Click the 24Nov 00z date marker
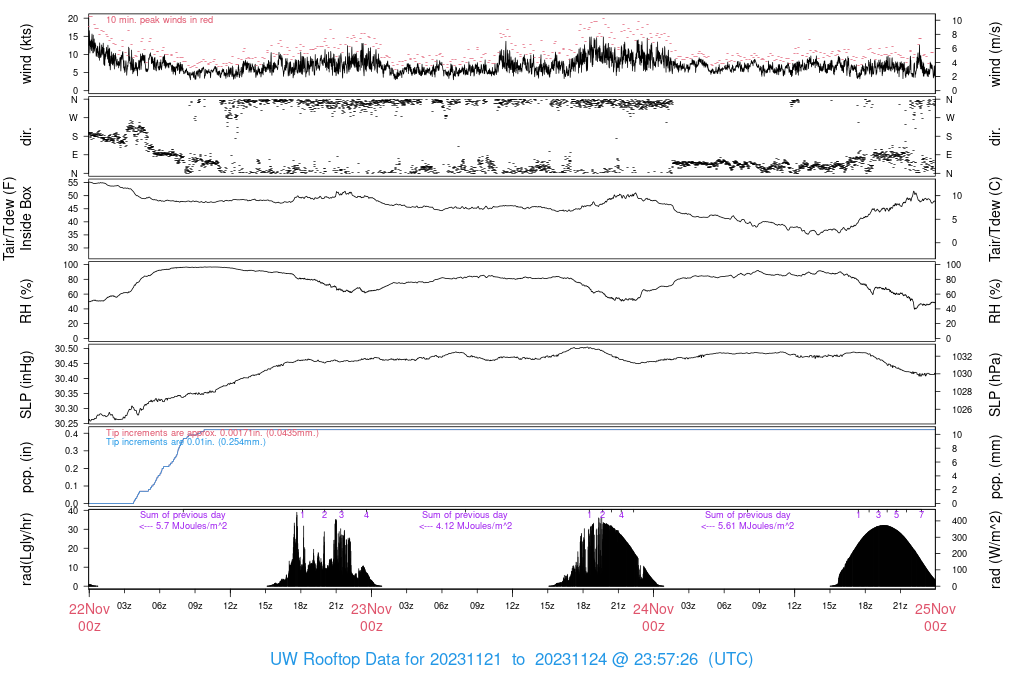 653,617
